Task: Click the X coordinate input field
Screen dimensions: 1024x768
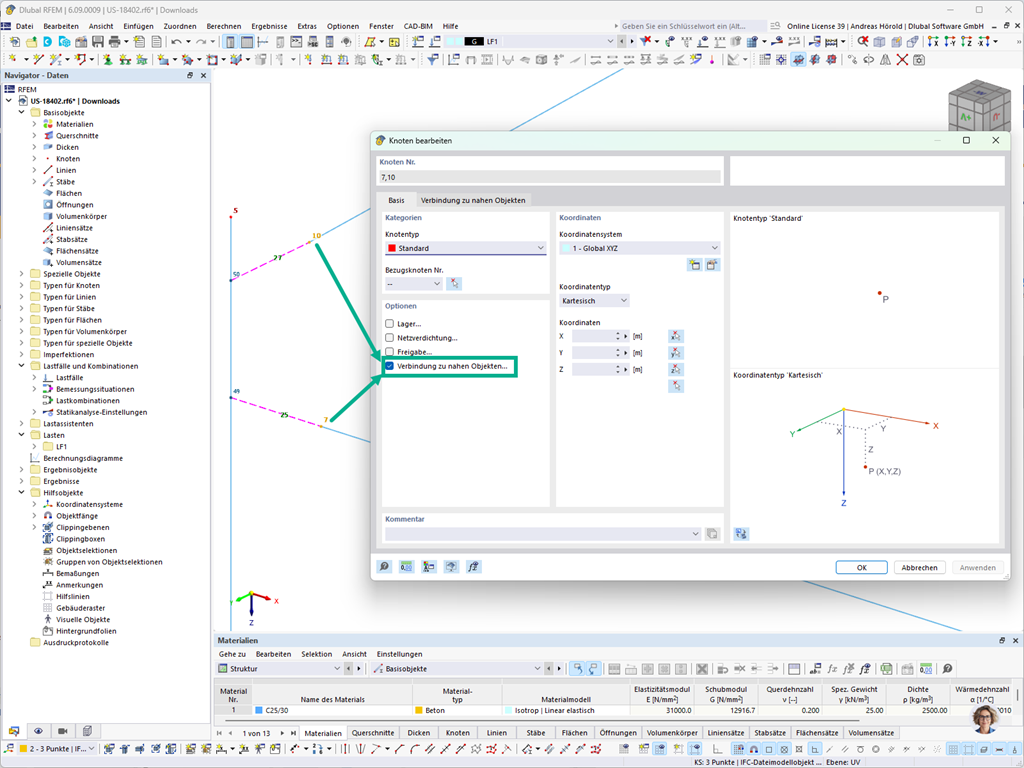Action: click(592, 336)
